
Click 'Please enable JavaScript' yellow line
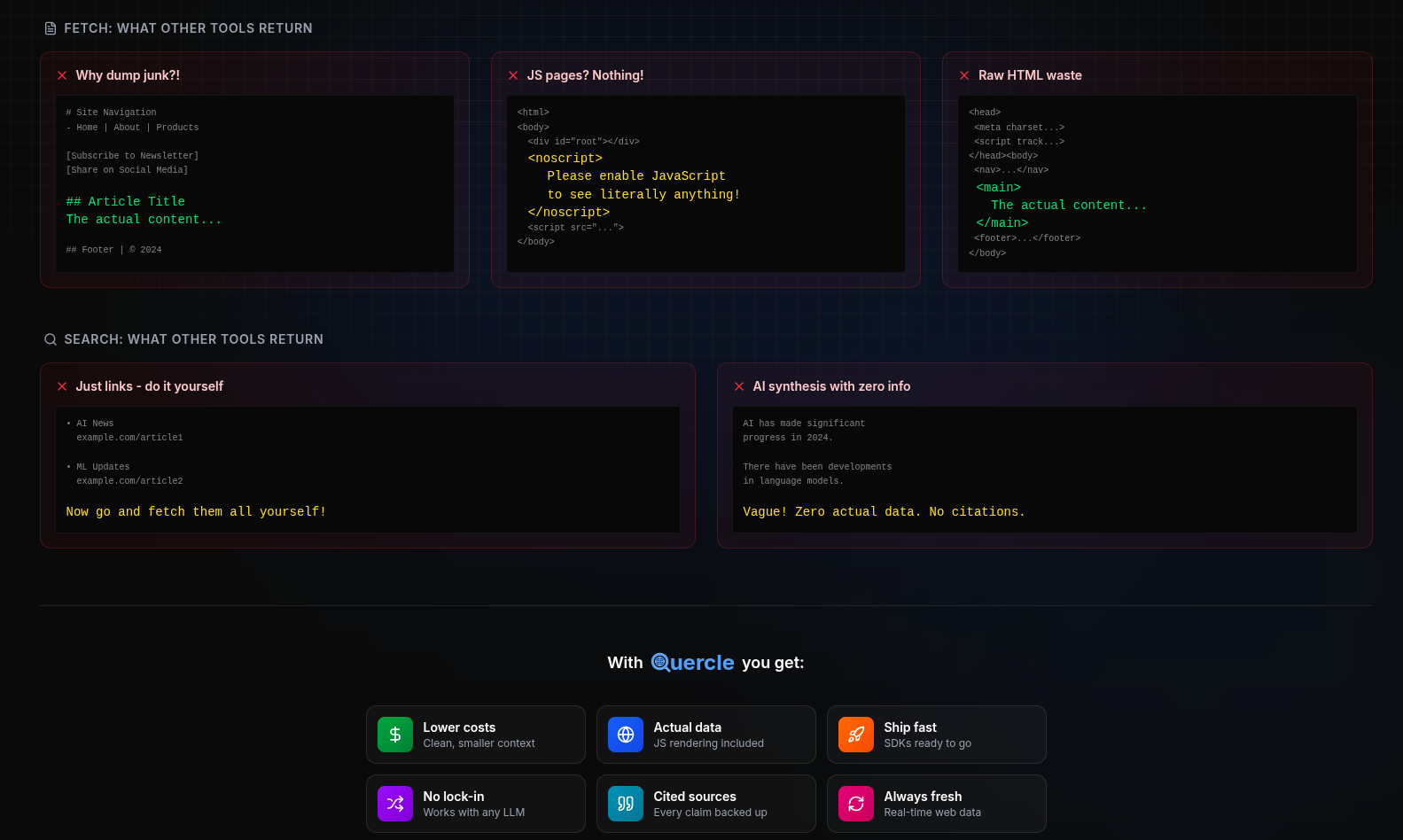click(x=636, y=176)
